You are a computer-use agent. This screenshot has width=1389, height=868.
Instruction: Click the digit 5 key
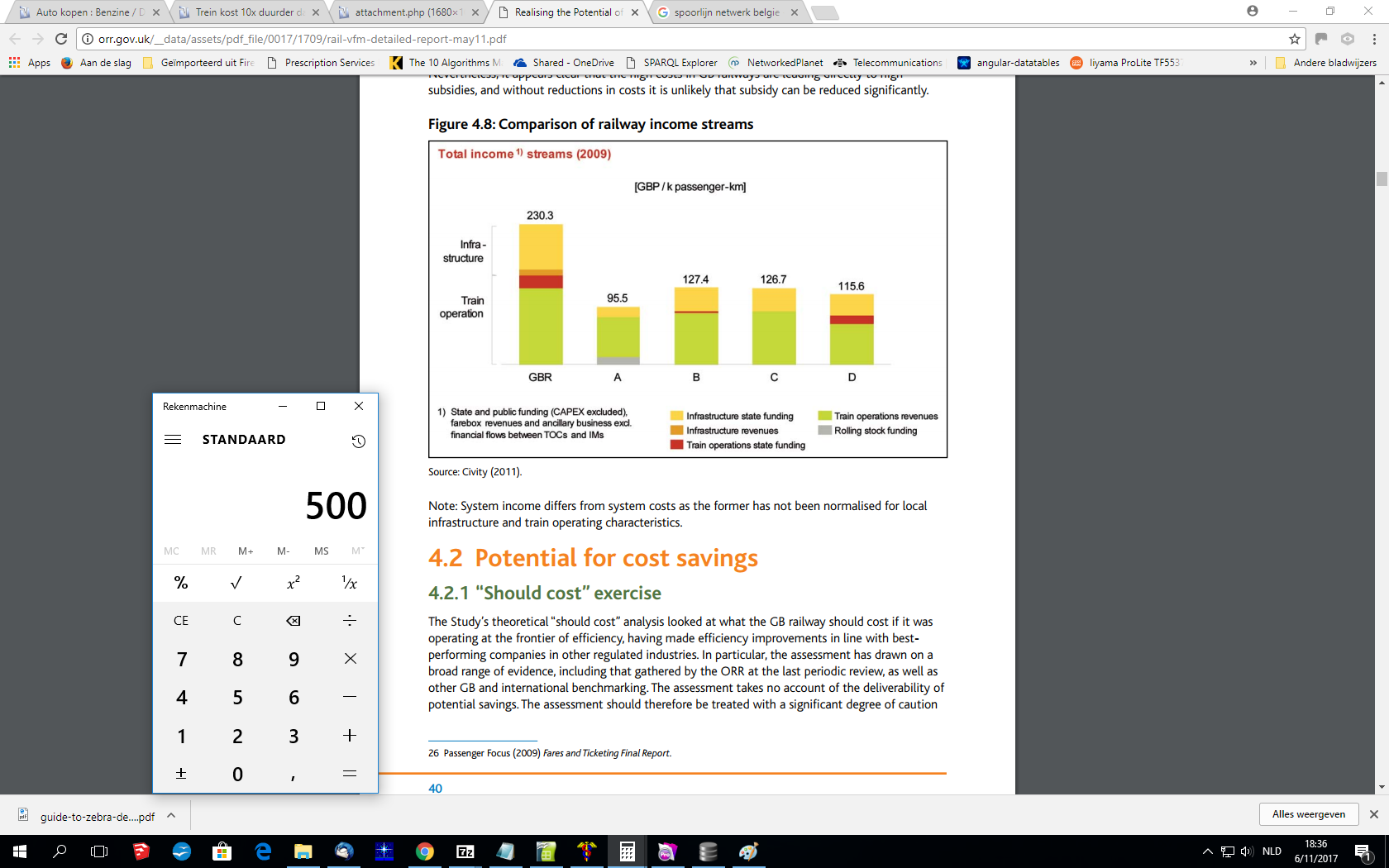tap(237, 697)
